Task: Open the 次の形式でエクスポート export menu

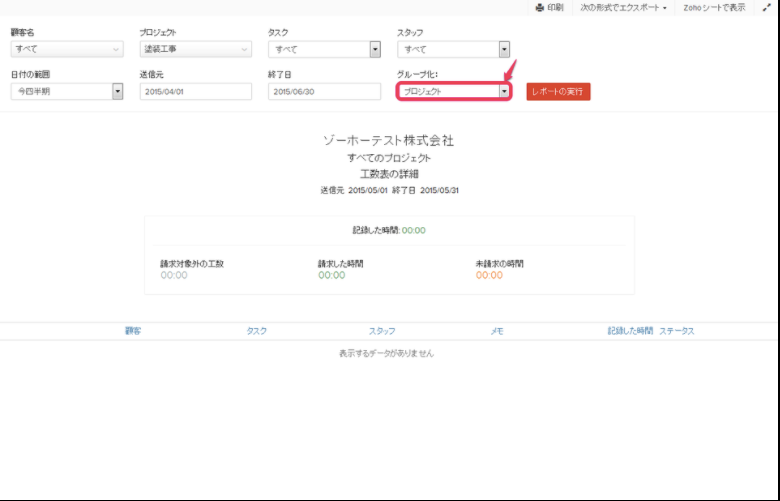Action: pos(624,7)
